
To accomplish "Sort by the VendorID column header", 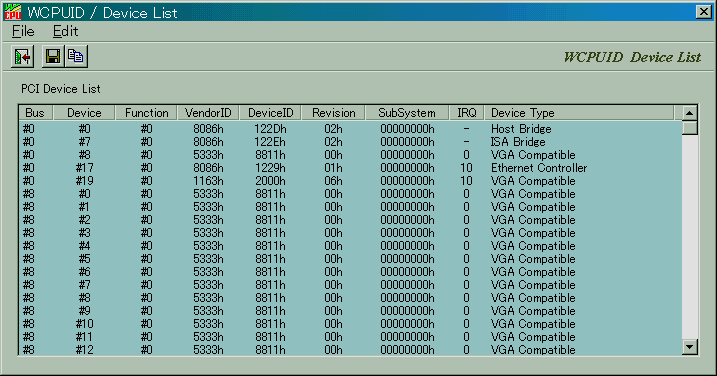I will [208, 113].
